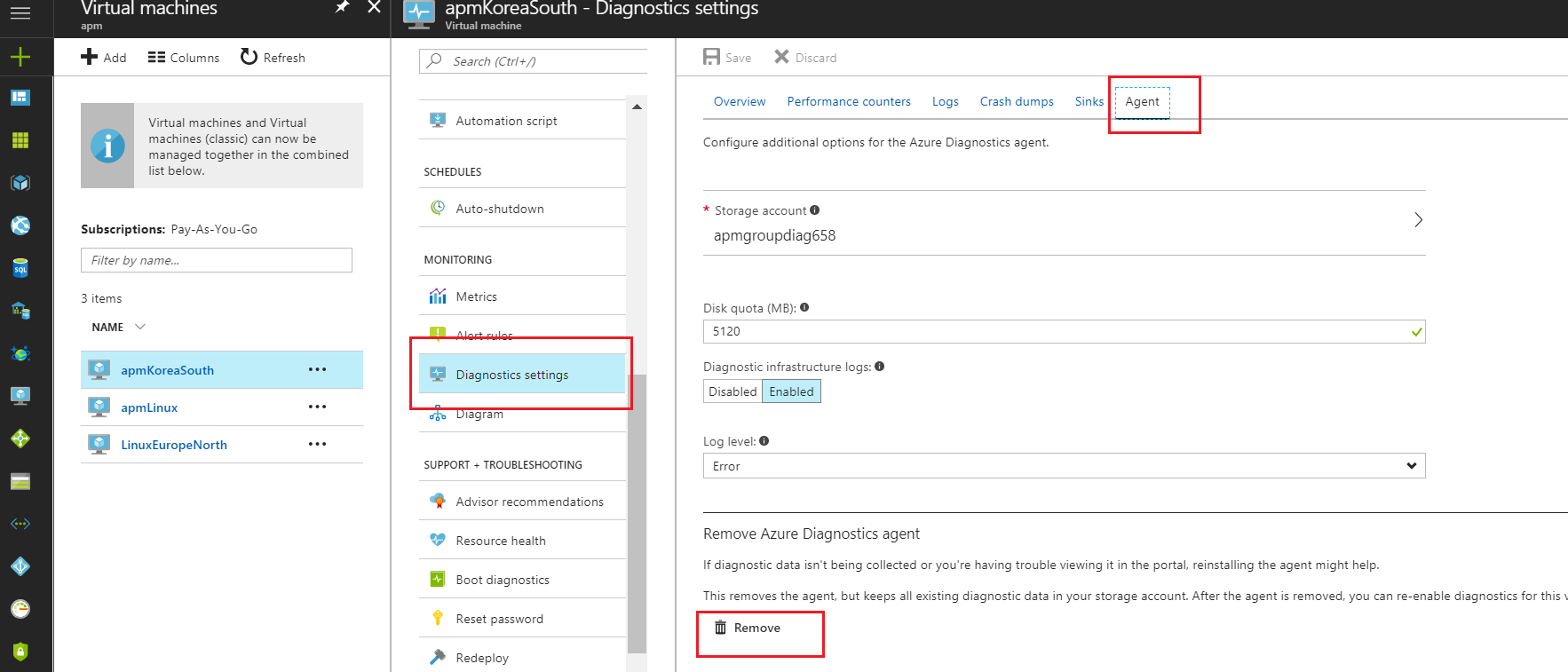Open the All resources grid icon
This screenshot has height=672, width=1568.
(x=20, y=140)
